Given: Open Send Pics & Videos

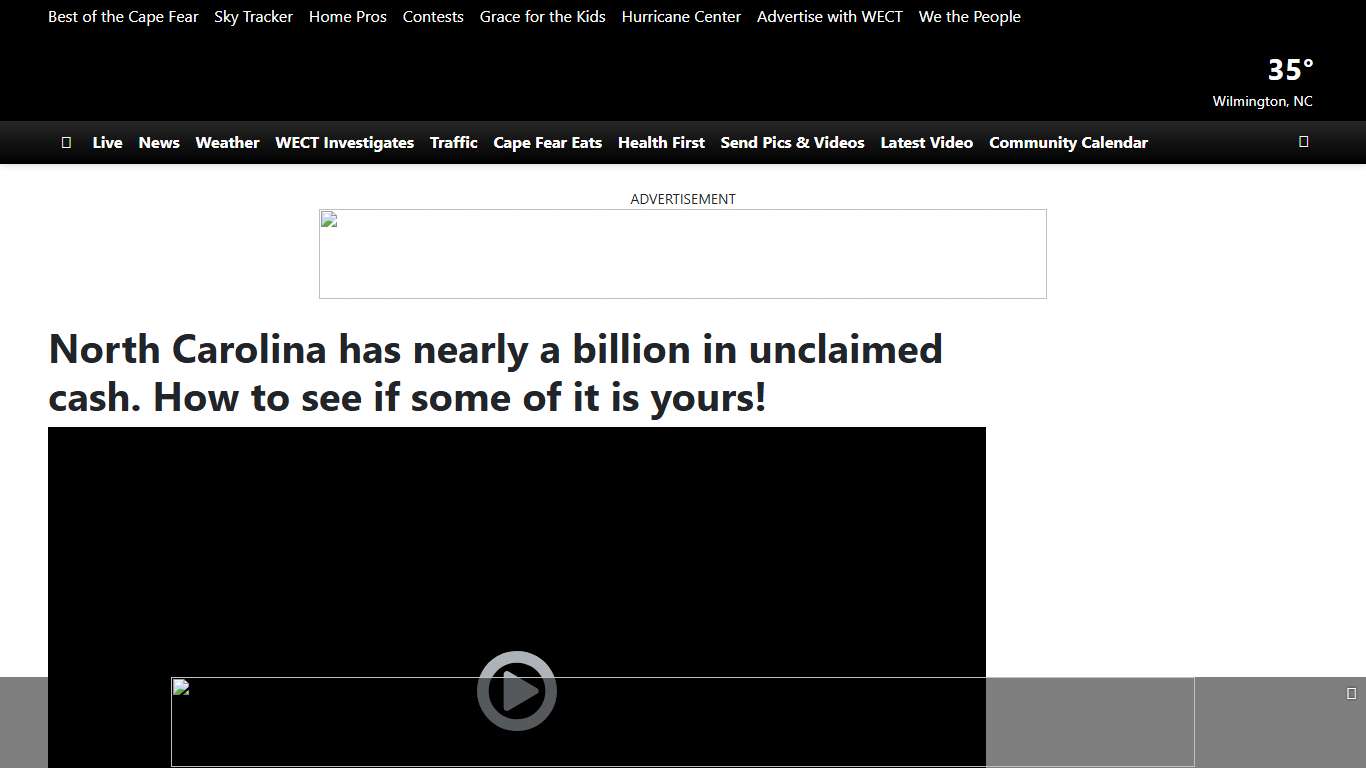Looking at the screenshot, I should point(792,142).
